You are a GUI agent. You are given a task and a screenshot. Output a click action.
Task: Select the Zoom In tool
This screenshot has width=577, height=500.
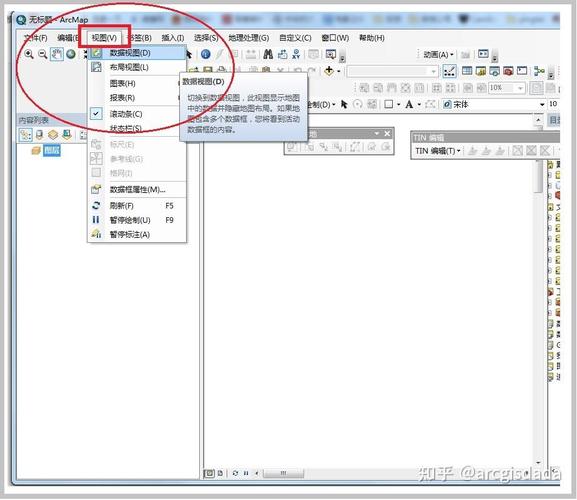click(x=29, y=54)
